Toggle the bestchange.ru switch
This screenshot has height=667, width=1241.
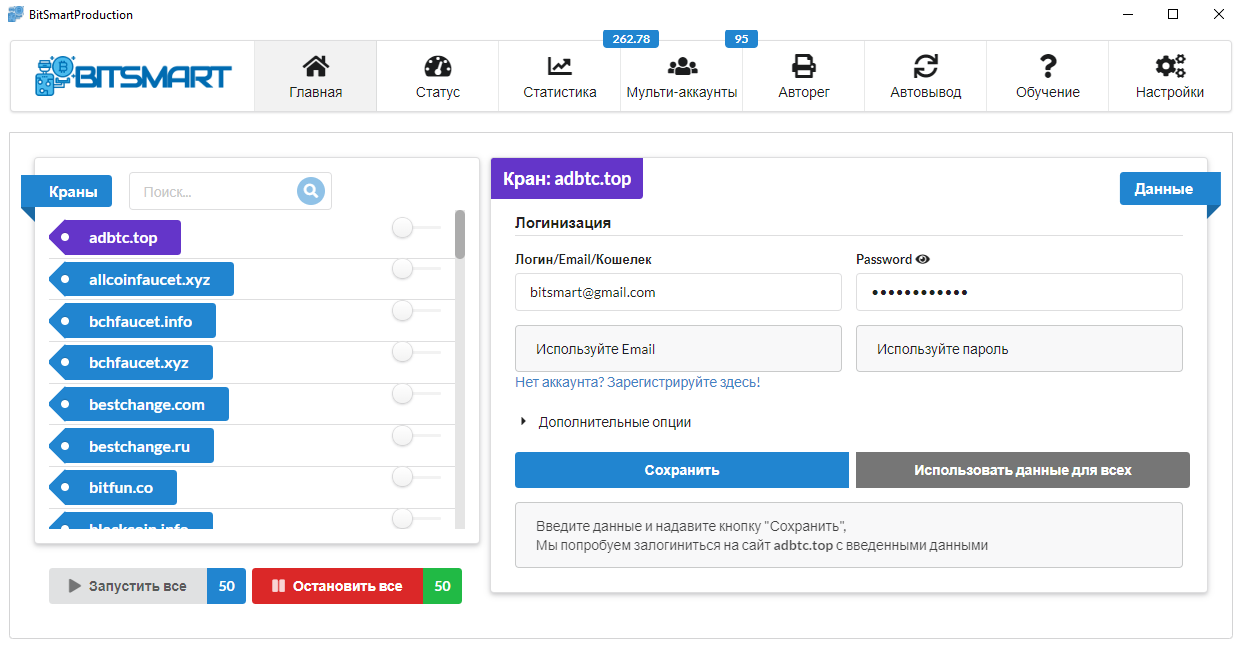point(416,436)
